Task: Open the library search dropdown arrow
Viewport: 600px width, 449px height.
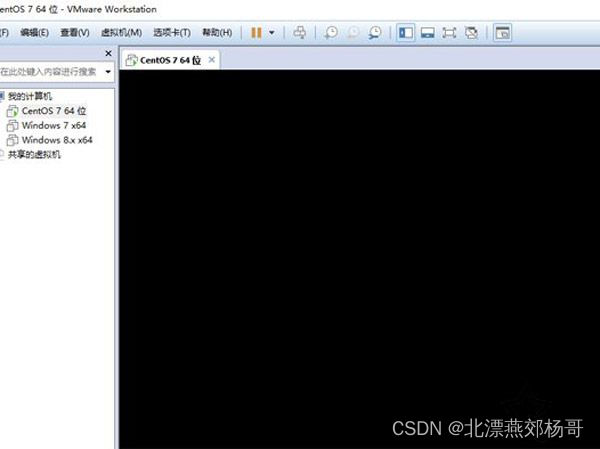Action: pyautogui.click(x=108, y=72)
